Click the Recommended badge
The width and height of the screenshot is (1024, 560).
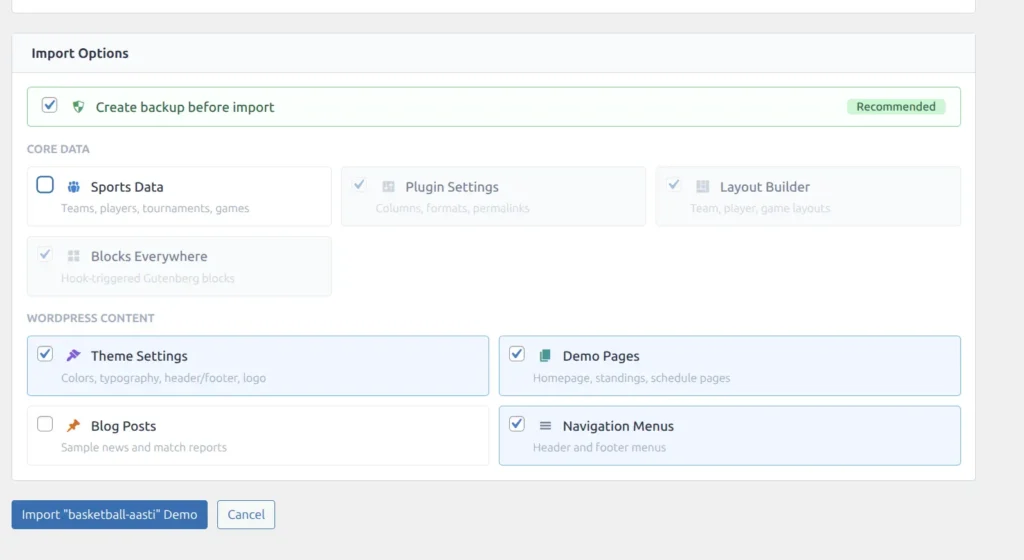896,106
